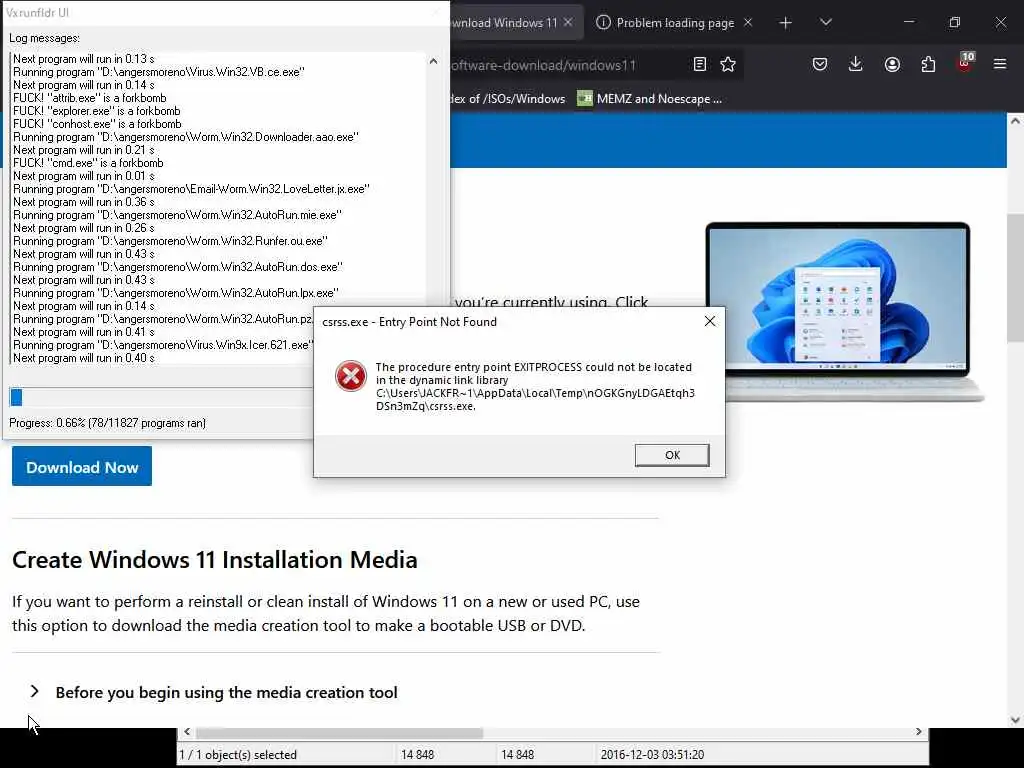Open Firefox reader view icon
Viewport: 1024px width, 768px height.
pos(699,64)
